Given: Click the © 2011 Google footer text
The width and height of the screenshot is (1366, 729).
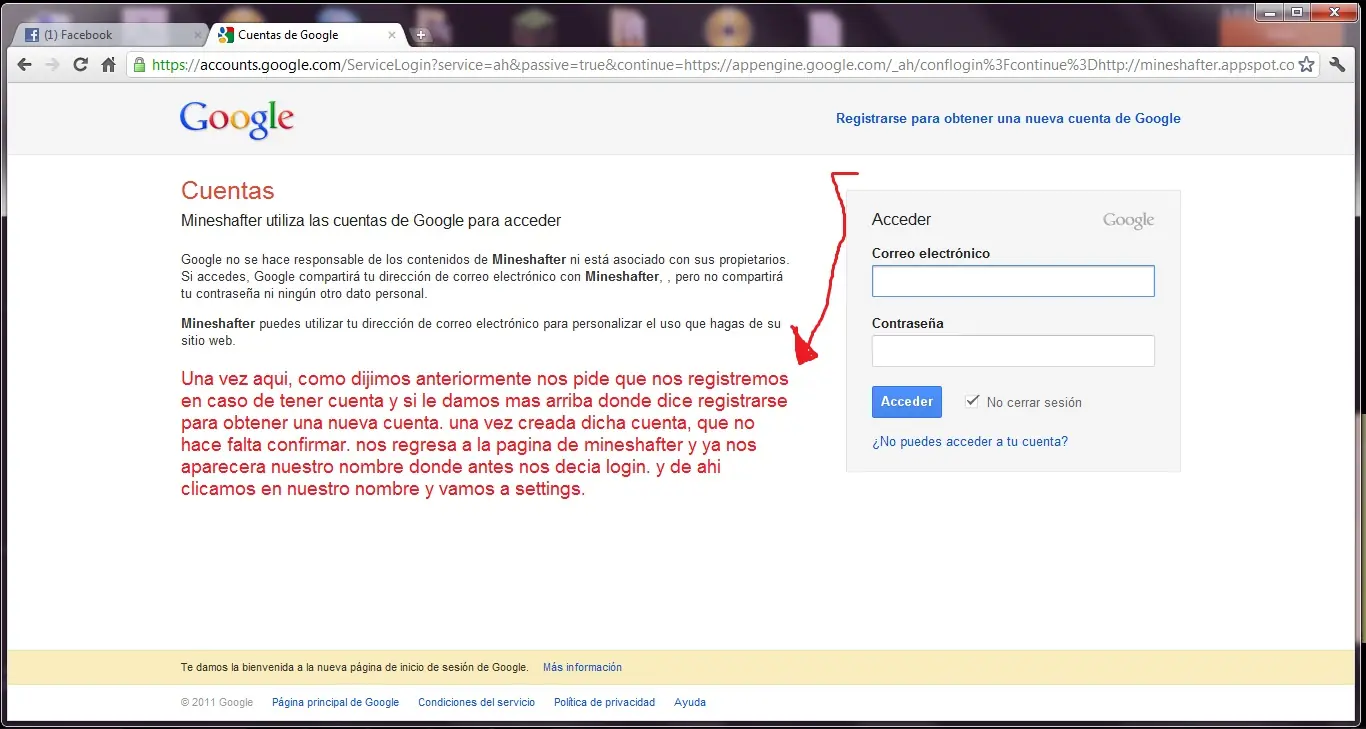Looking at the screenshot, I should click(217, 702).
